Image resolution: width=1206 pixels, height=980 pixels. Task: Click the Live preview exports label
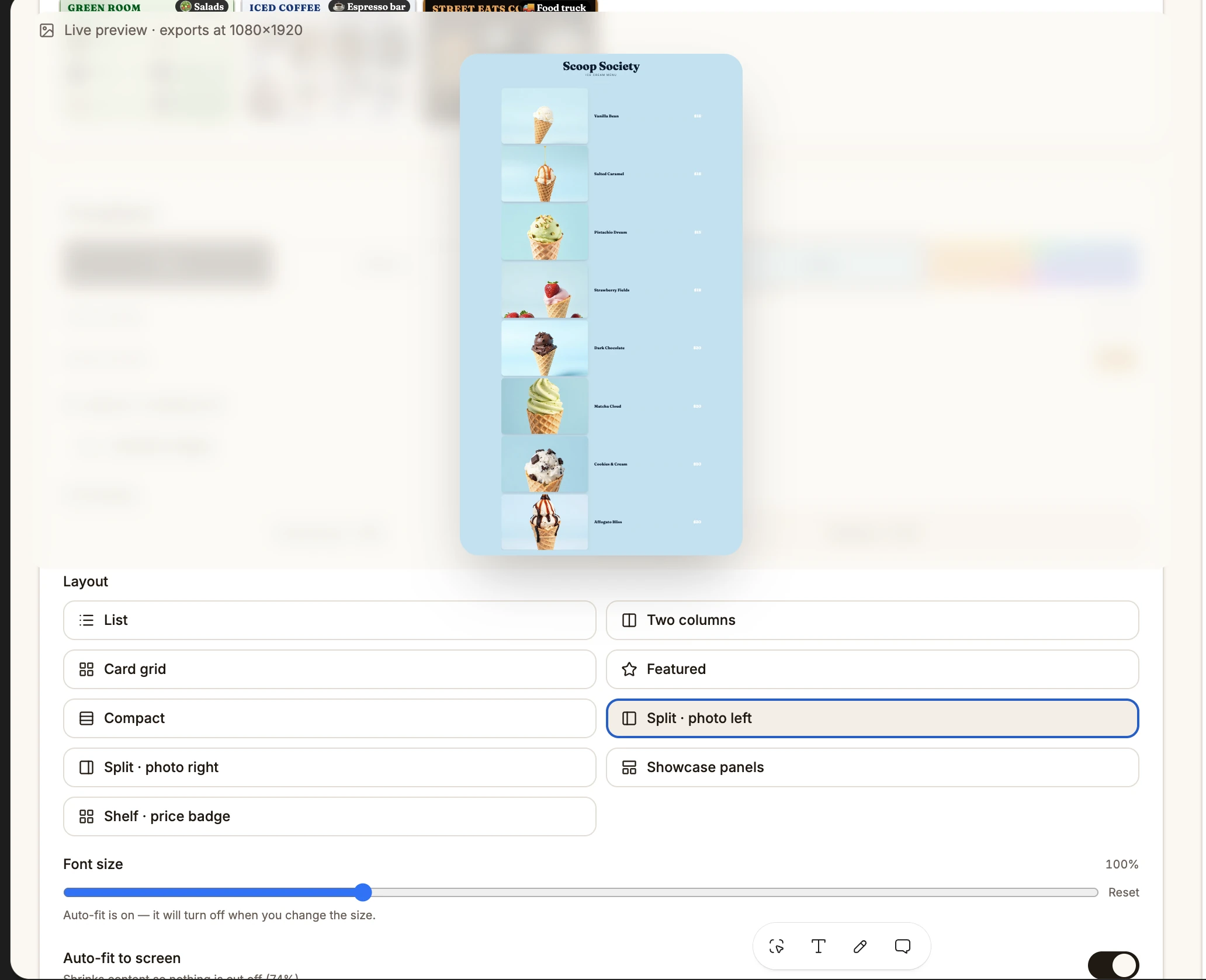point(183,30)
